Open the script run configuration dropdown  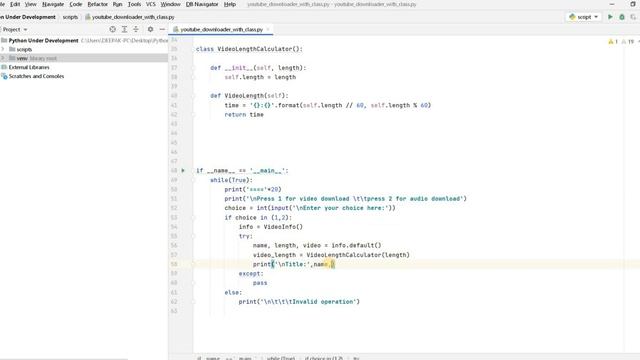coord(584,17)
